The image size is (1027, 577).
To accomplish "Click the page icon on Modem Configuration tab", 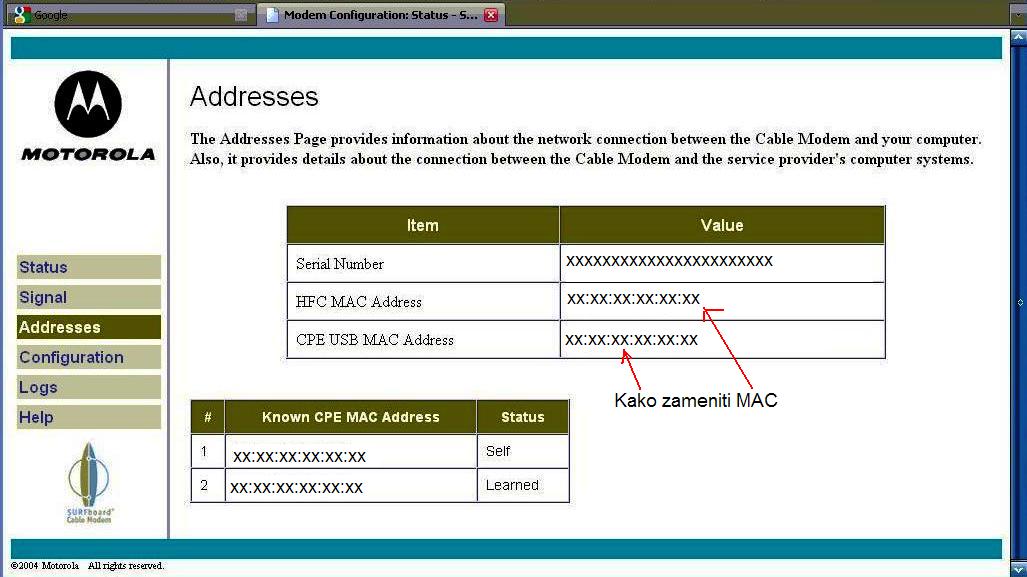I will (272, 15).
